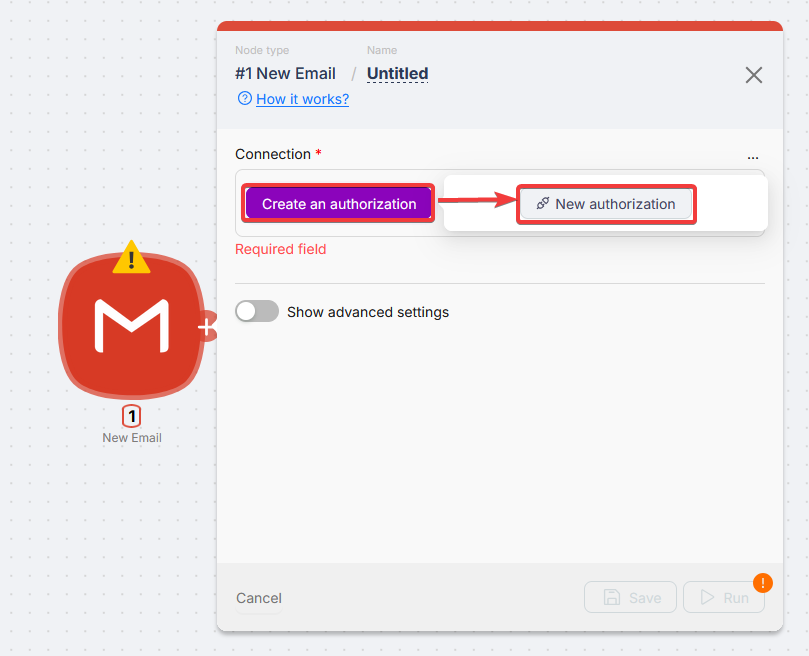Click the chain link icon in New authorization
The height and width of the screenshot is (656, 809).
pos(542,204)
